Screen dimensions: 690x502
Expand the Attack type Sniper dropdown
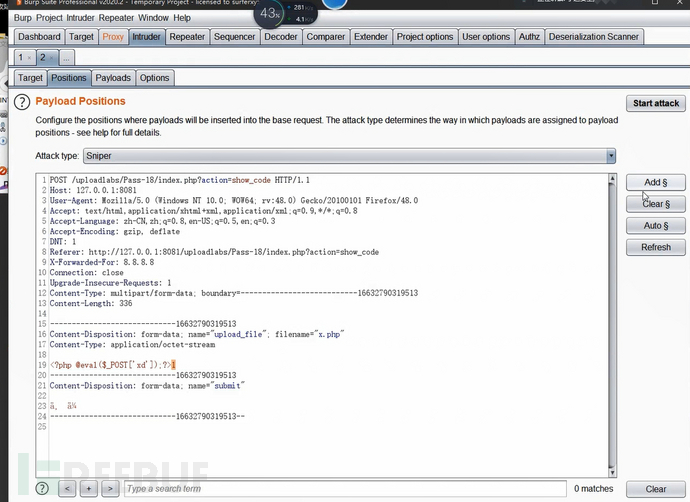coord(611,156)
